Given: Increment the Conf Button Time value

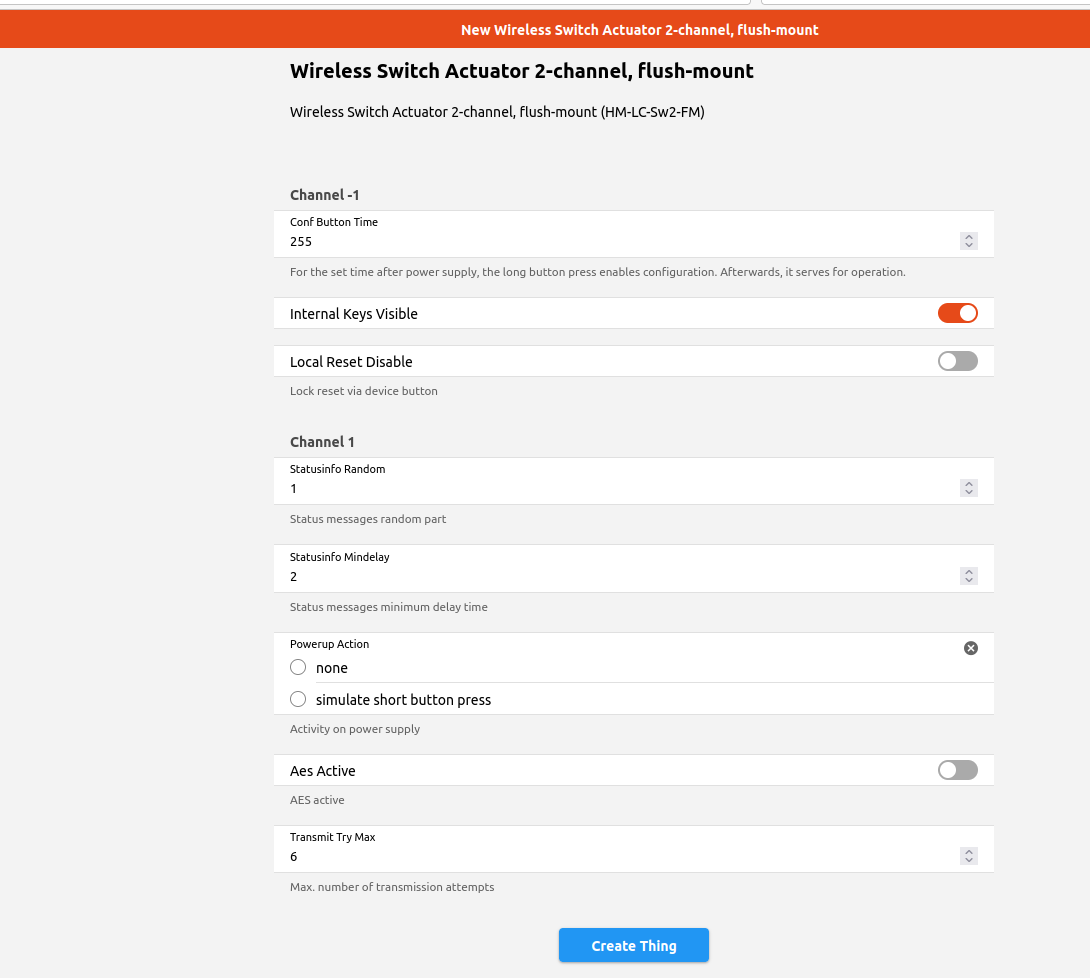Looking at the screenshot, I should tap(968, 237).
